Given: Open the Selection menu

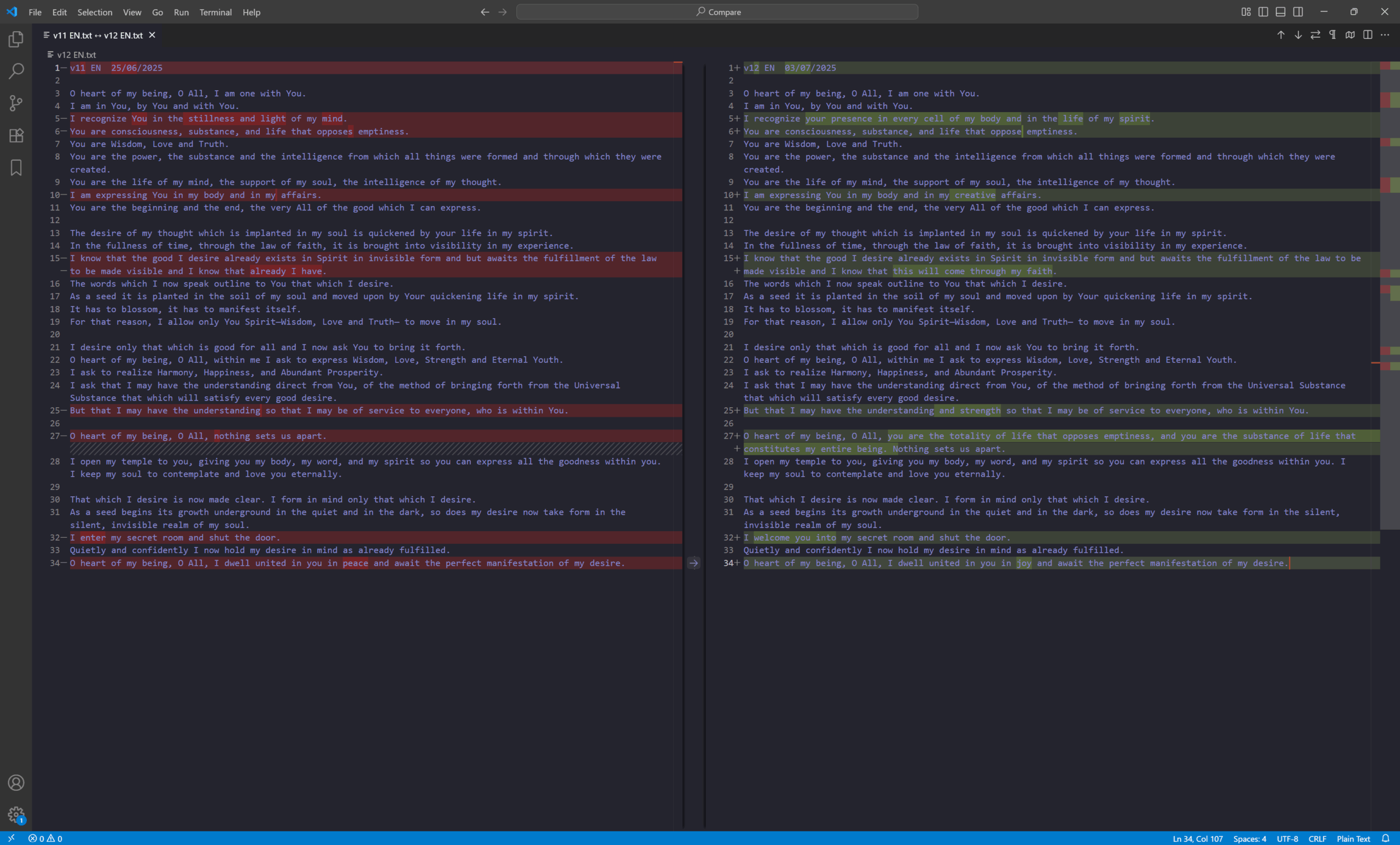Looking at the screenshot, I should click(94, 12).
